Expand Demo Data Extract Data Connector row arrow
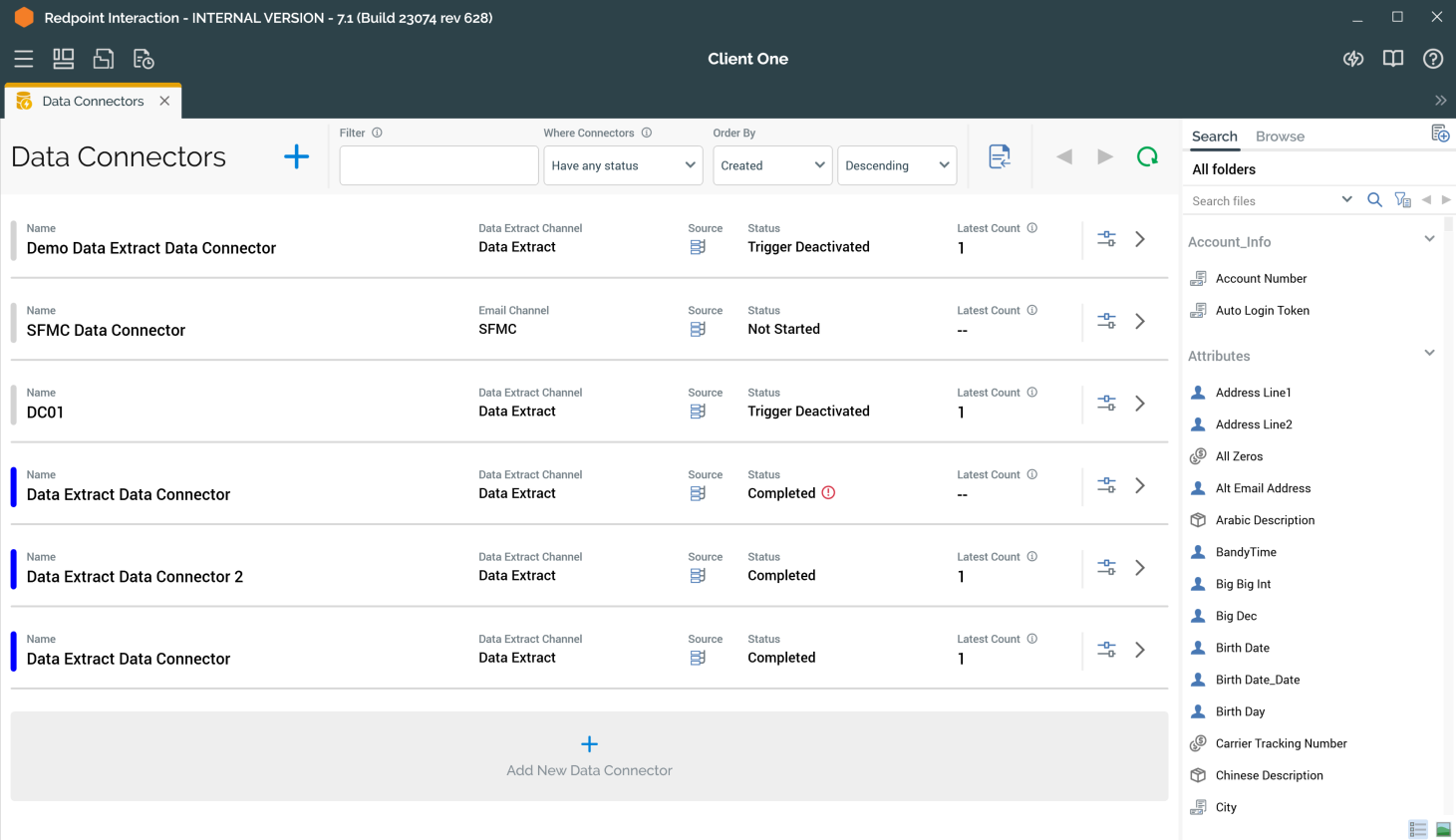This screenshot has width=1456, height=840. pyautogui.click(x=1140, y=239)
